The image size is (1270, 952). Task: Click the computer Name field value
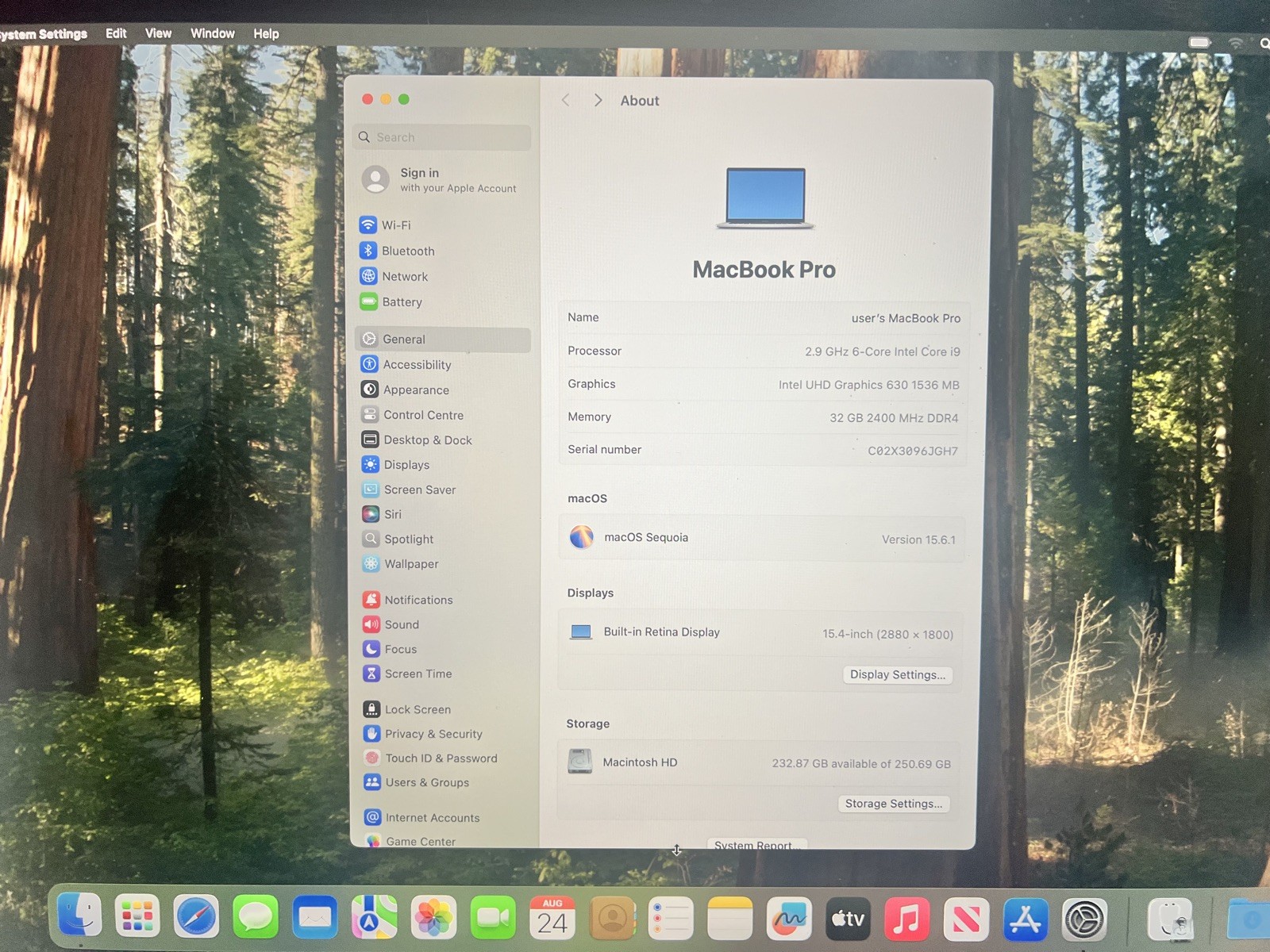(x=906, y=318)
